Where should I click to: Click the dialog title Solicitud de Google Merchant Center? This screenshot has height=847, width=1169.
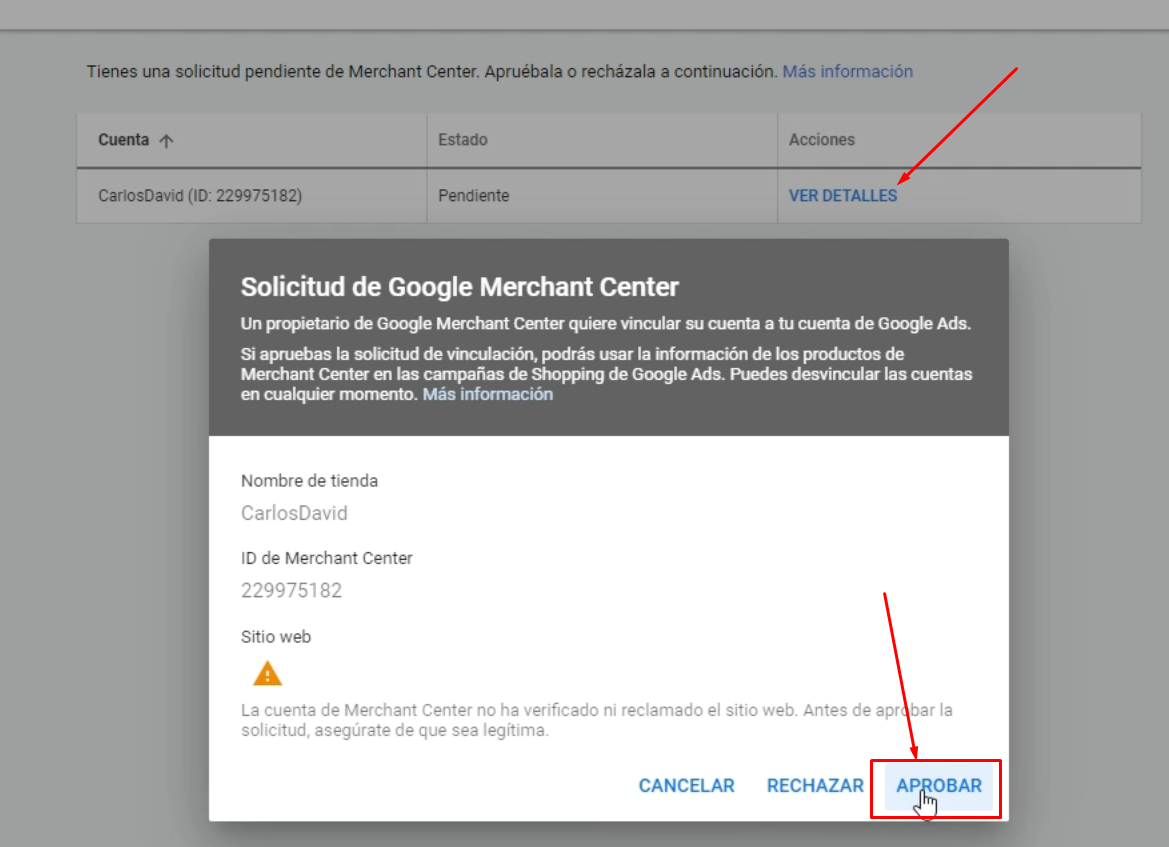coord(459,287)
